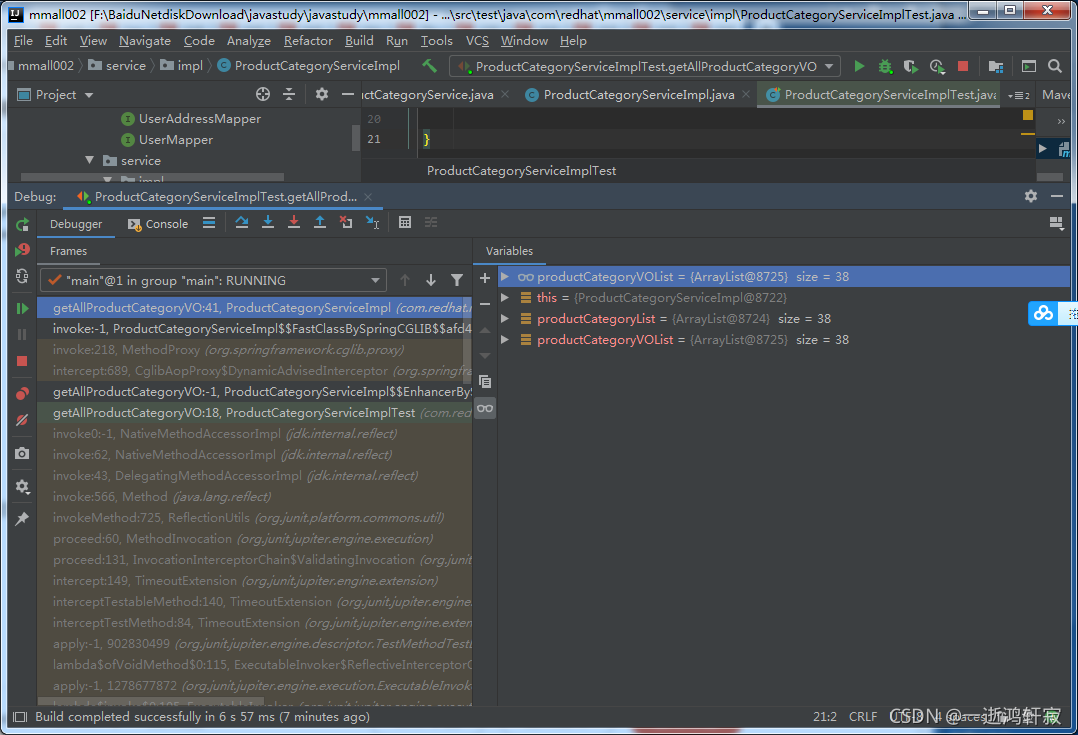The width and height of the screenshot is (1078, 735).
Task: Open debug tool window settings gear
Action: tap(1031, 196)
